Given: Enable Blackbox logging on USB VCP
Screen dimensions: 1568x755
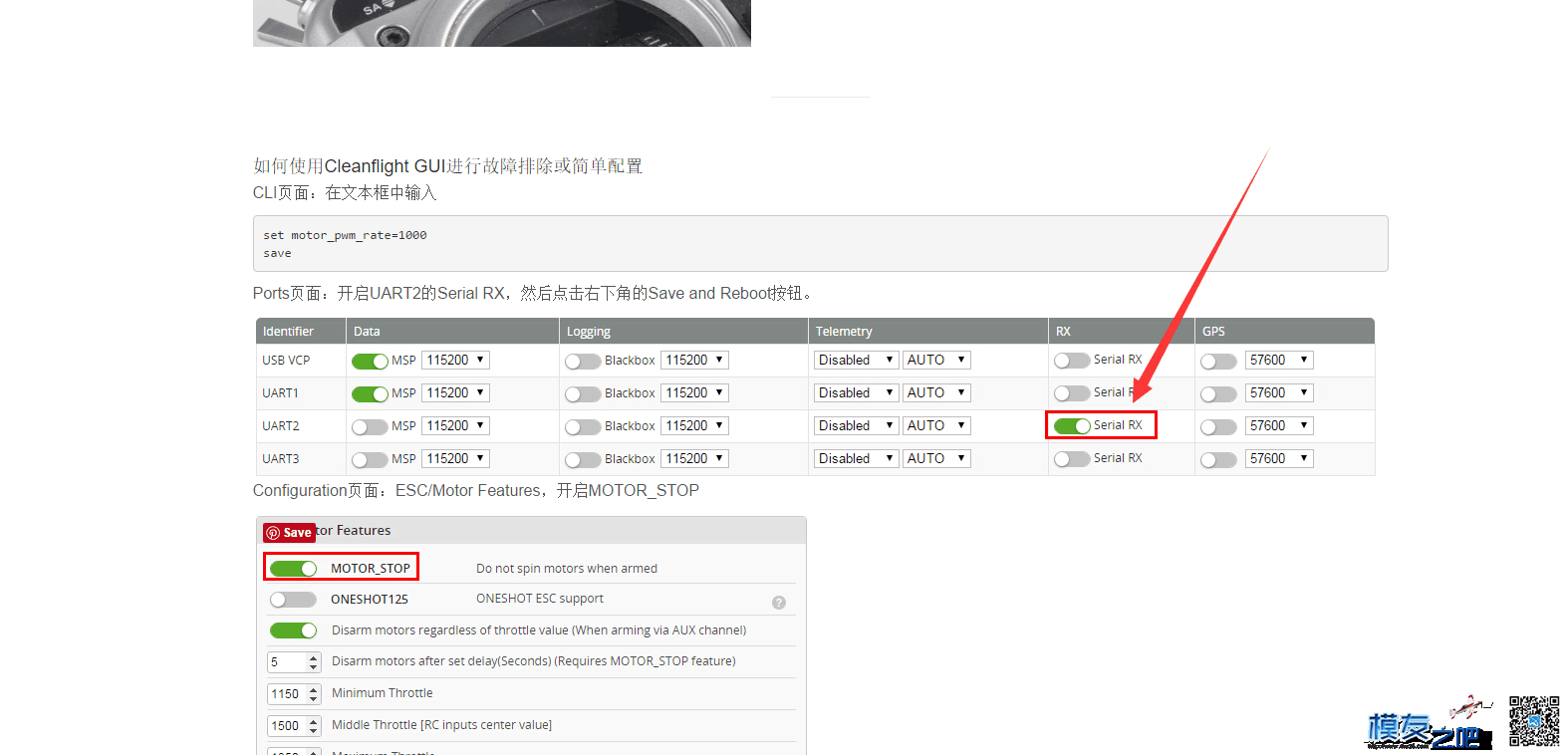Looking at the screenshot, I should pos(583,361).
